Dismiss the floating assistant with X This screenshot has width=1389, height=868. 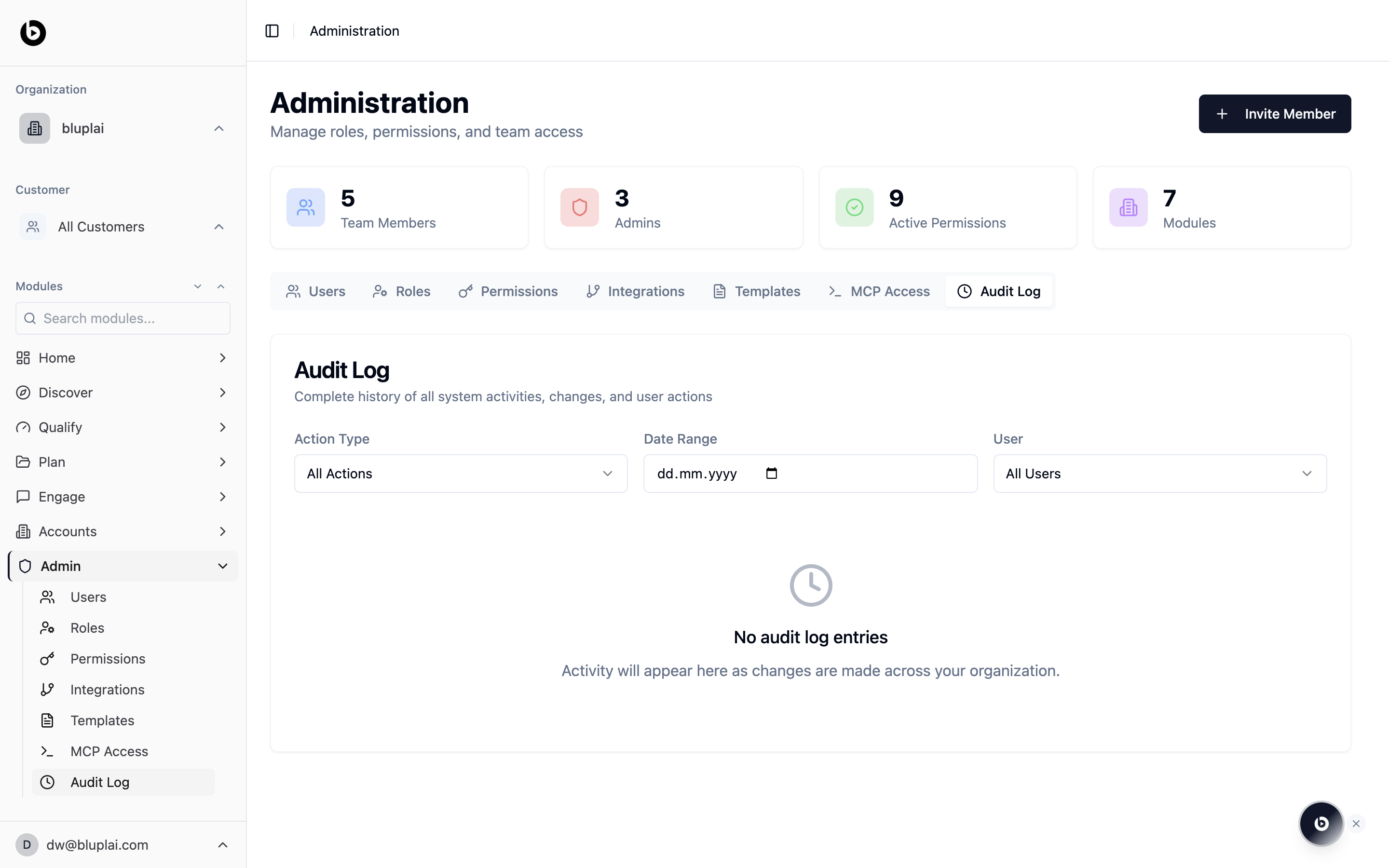pos(1356,824)
